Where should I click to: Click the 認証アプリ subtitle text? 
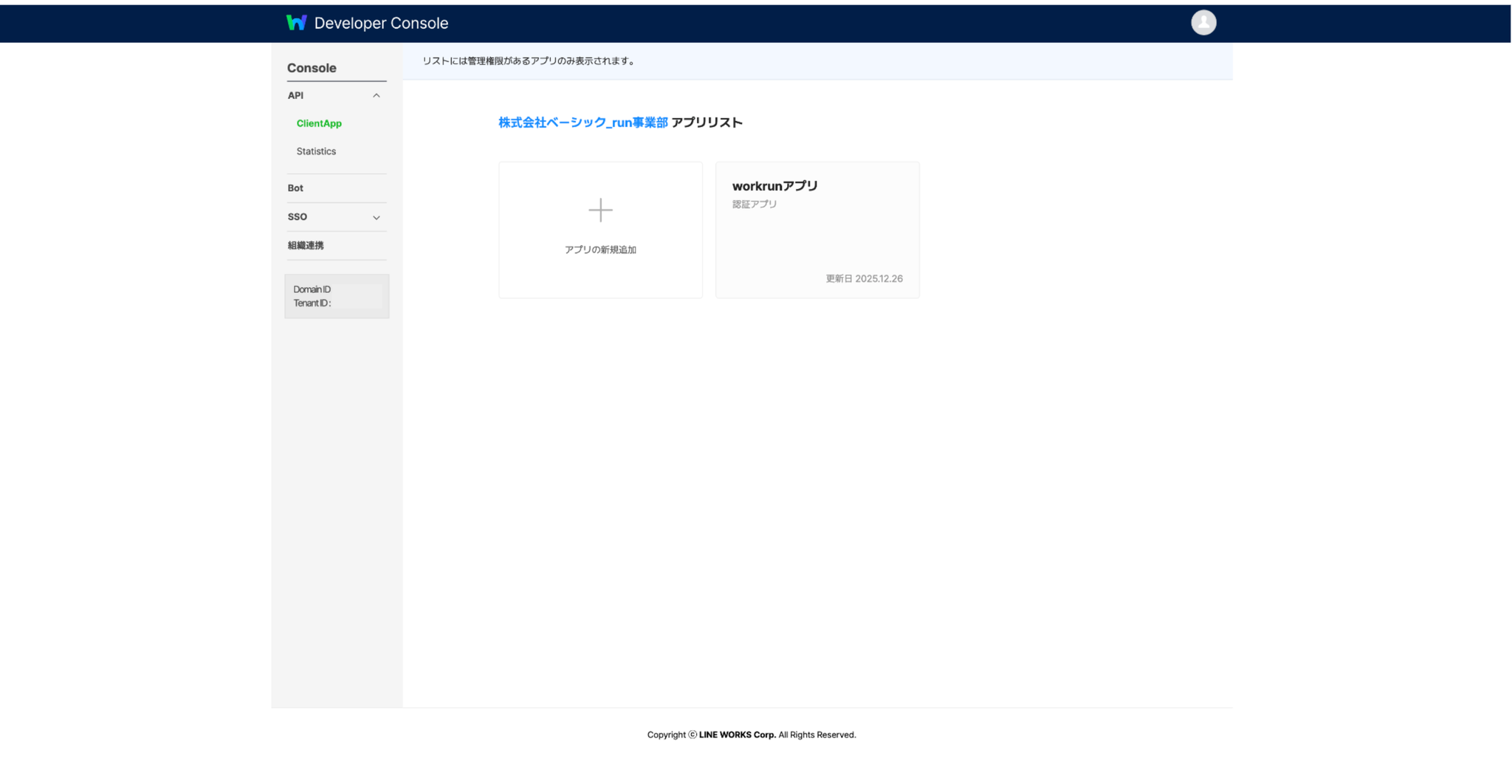[755, 204]
